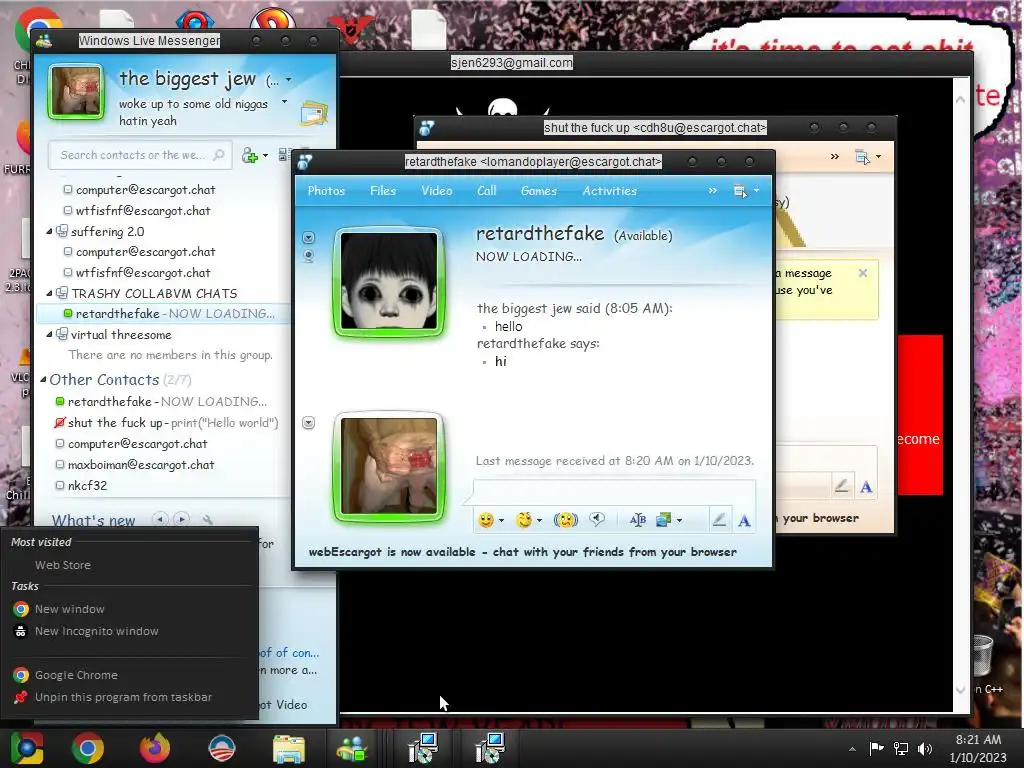Expand winks dropdown arrow

539,520
